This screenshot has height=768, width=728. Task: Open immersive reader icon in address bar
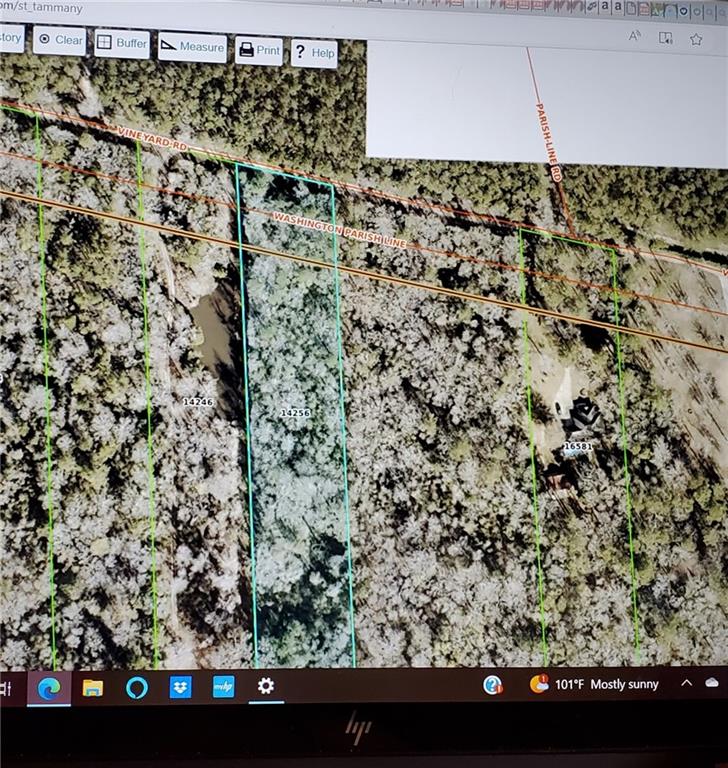click(665, 38)
